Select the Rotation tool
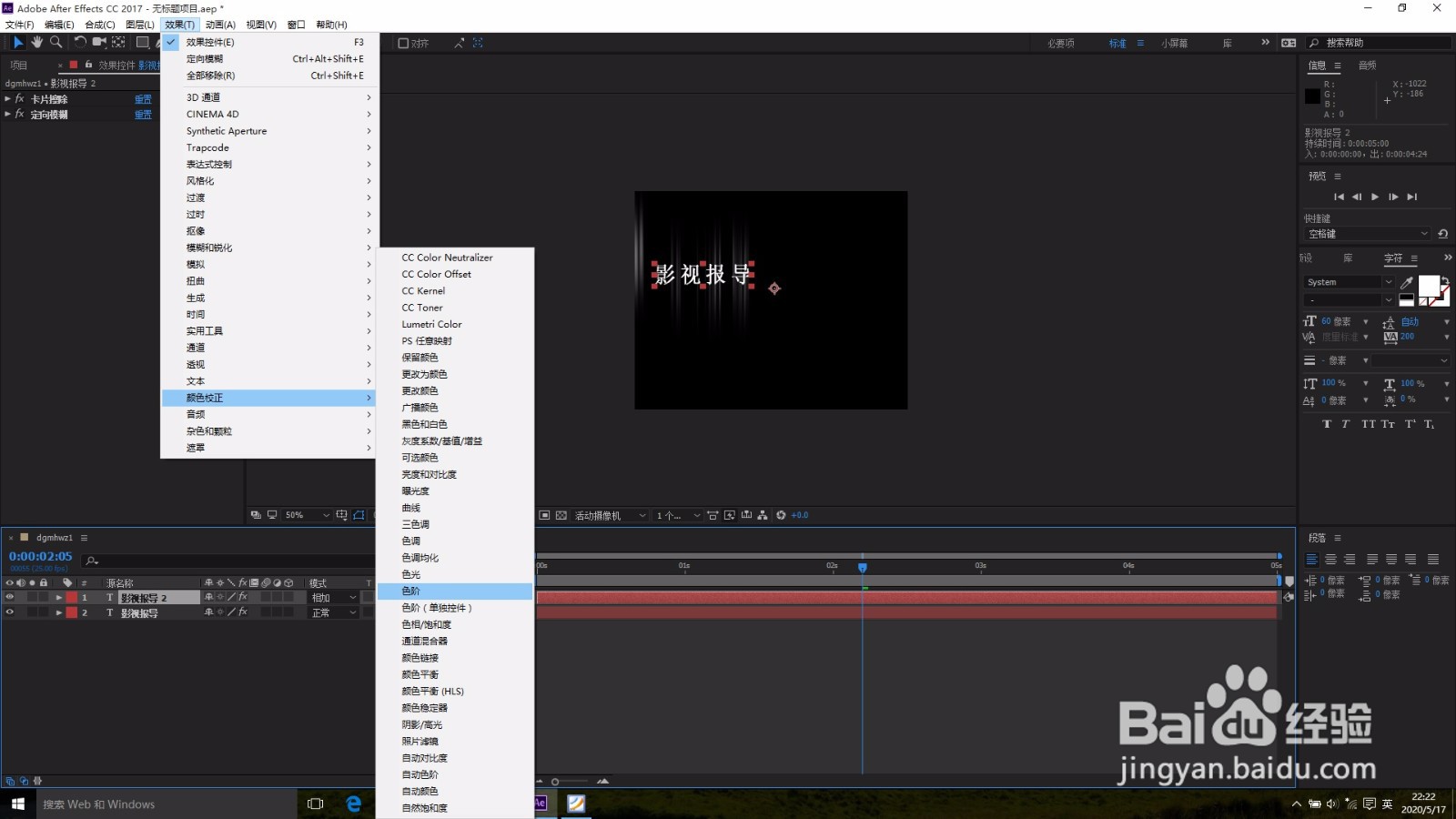 tap(80, 42)
